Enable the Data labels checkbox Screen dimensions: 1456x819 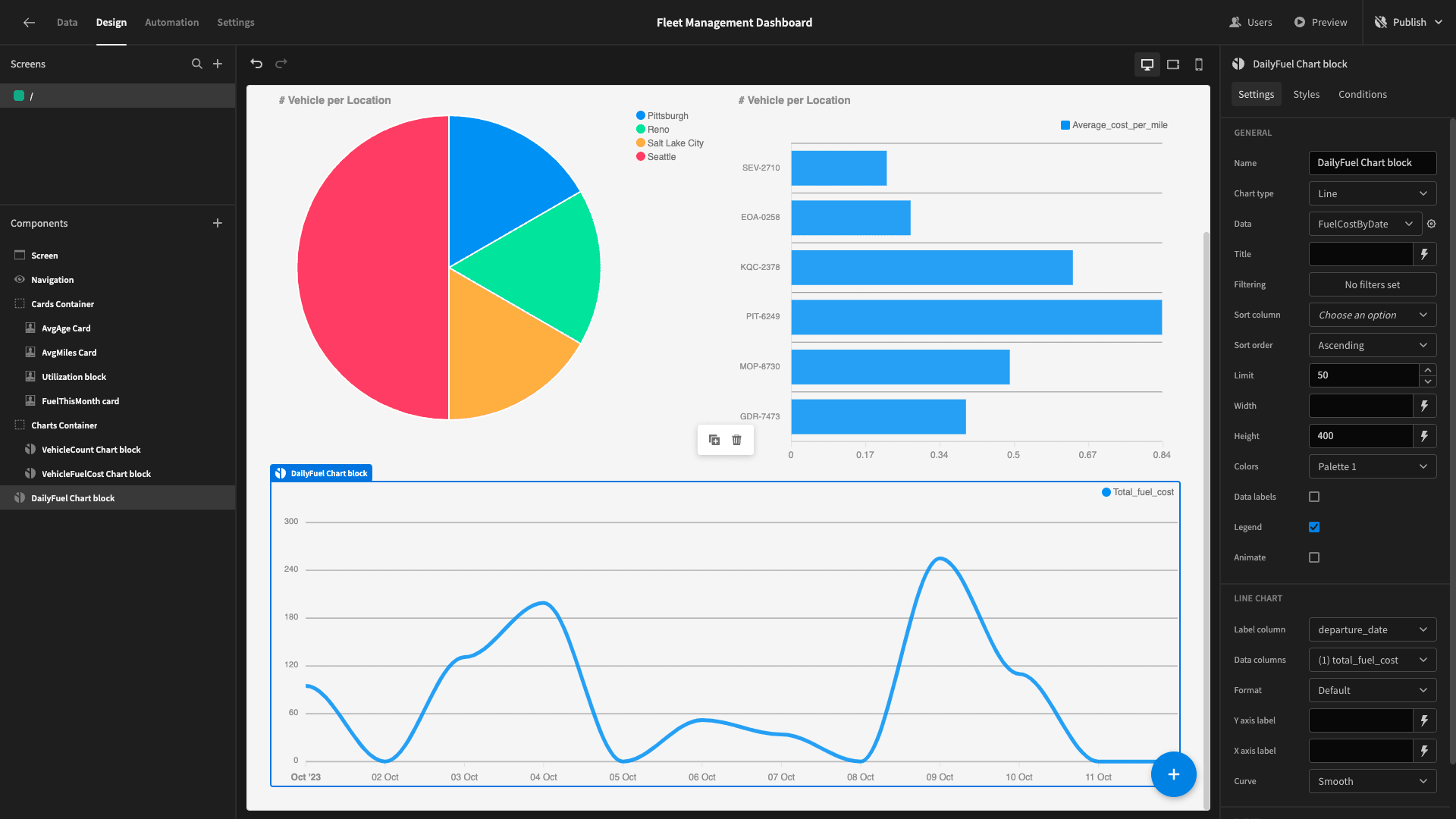click(x=1314, y=497)
